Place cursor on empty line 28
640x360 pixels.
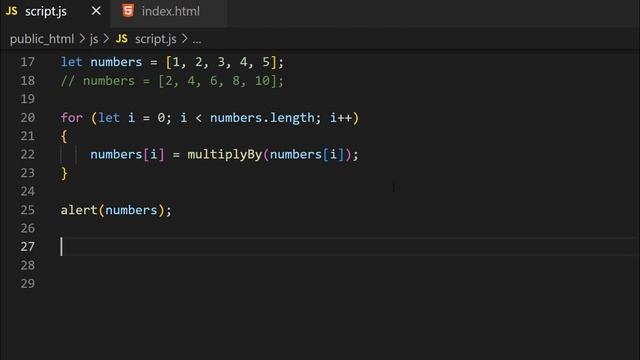pyautogui.click(x=349, y=265)
